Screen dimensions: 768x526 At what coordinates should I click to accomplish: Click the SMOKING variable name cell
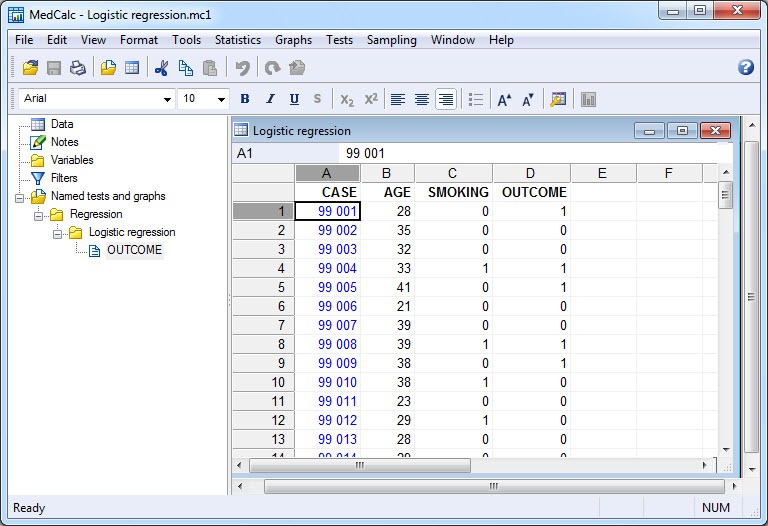point(453,192)
